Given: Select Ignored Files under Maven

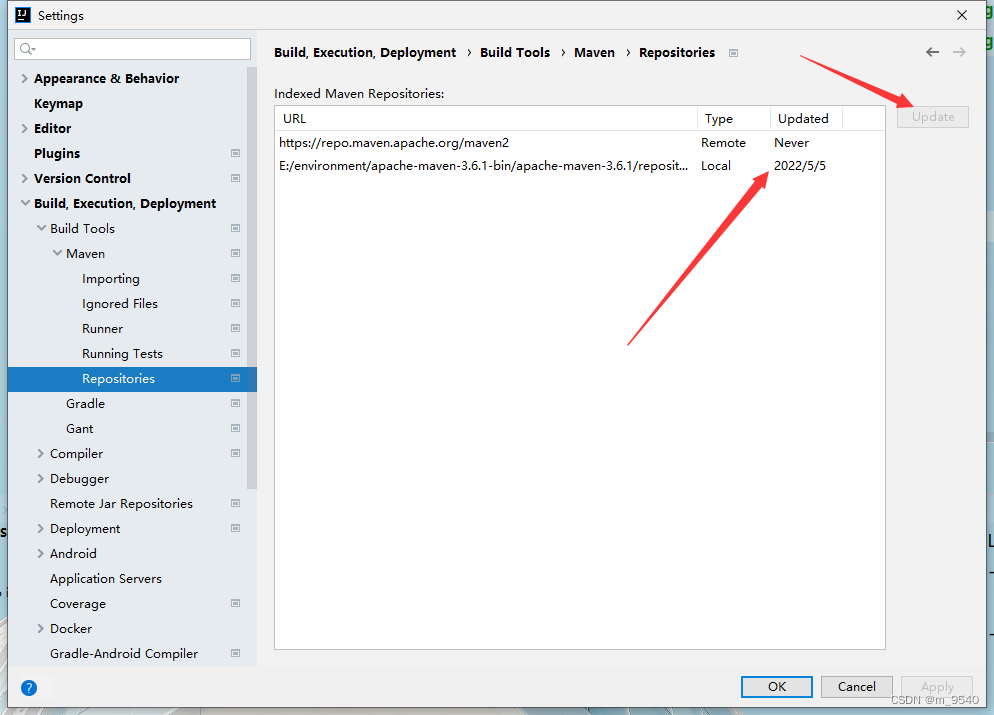Looking at the screenshot, I should [x=120, y=304].
